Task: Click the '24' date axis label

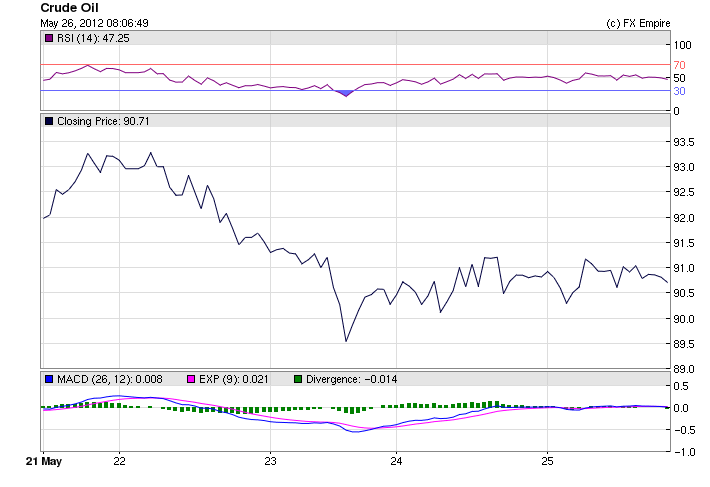Action: pos(396,461)
